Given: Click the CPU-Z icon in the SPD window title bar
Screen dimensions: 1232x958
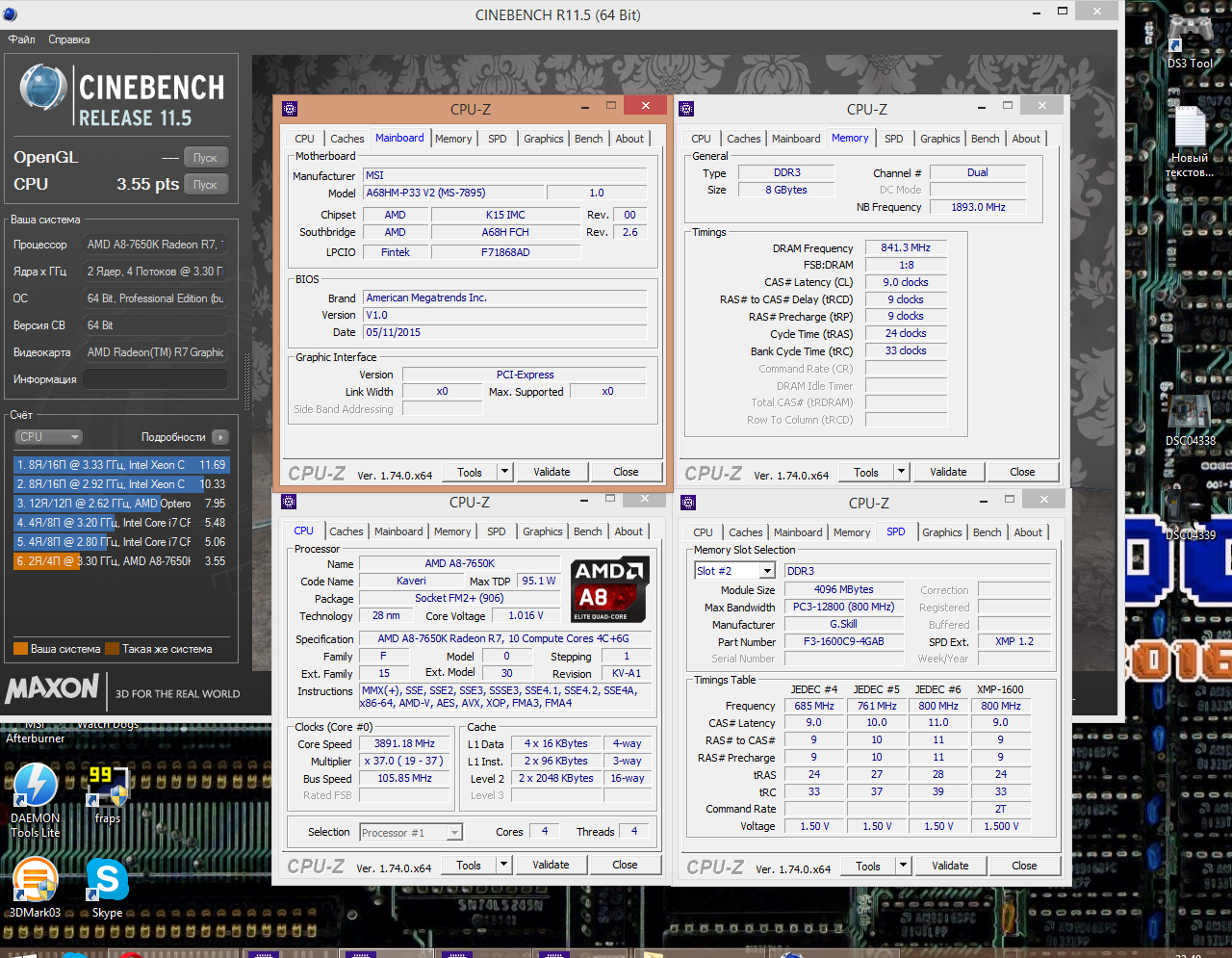Looking at the screenshot, I should [x=688, y=503].
